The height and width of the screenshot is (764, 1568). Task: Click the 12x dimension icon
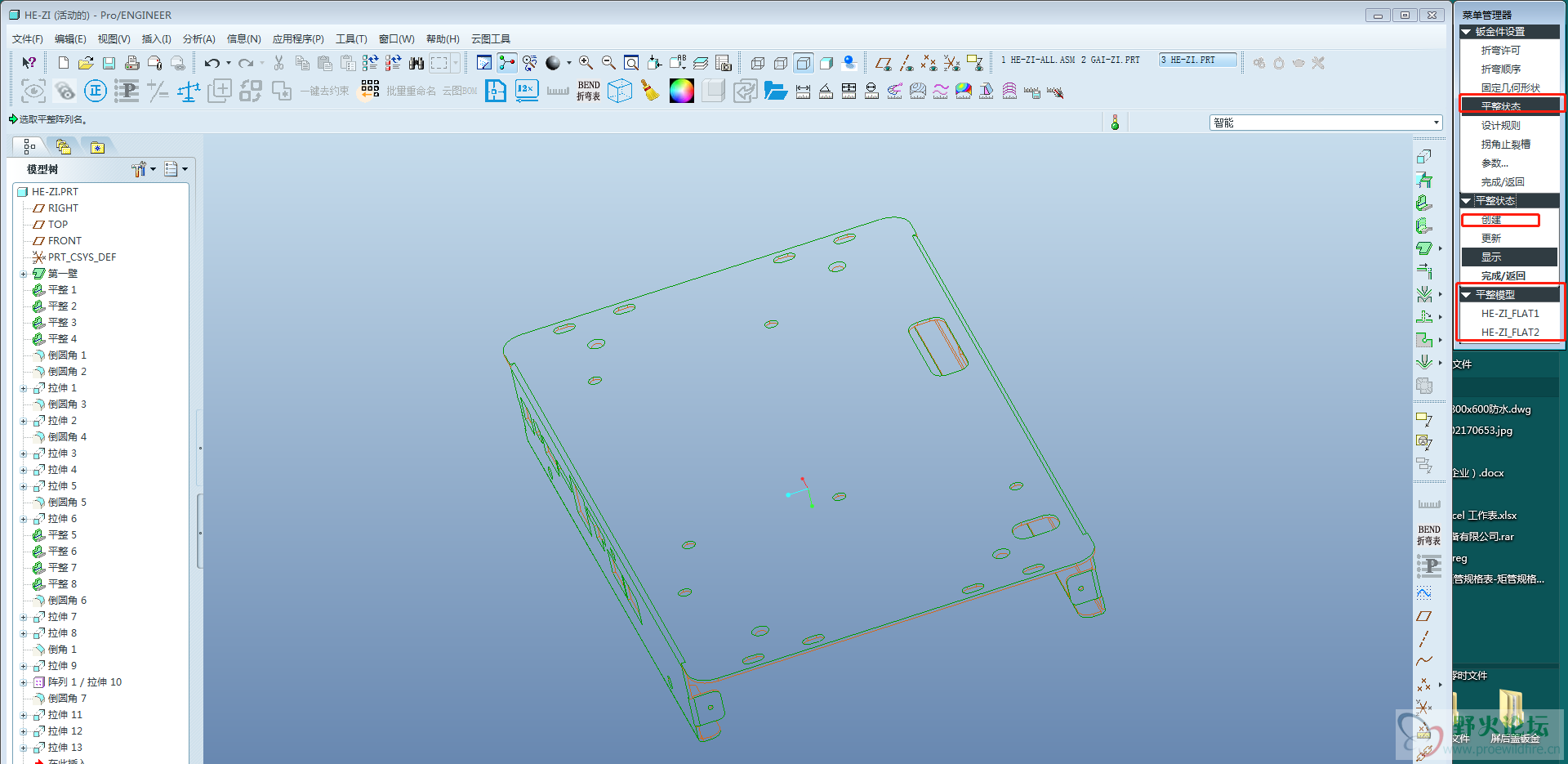(527, 91)
